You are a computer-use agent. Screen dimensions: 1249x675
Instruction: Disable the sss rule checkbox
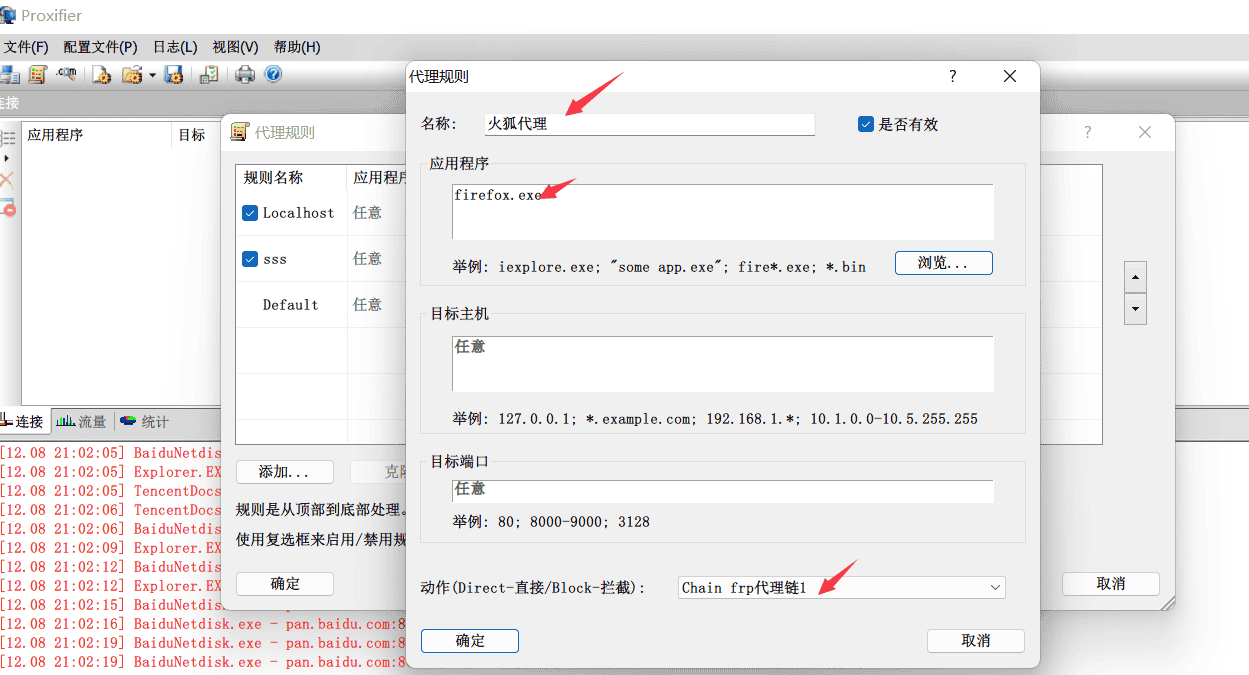click(250, 259)
